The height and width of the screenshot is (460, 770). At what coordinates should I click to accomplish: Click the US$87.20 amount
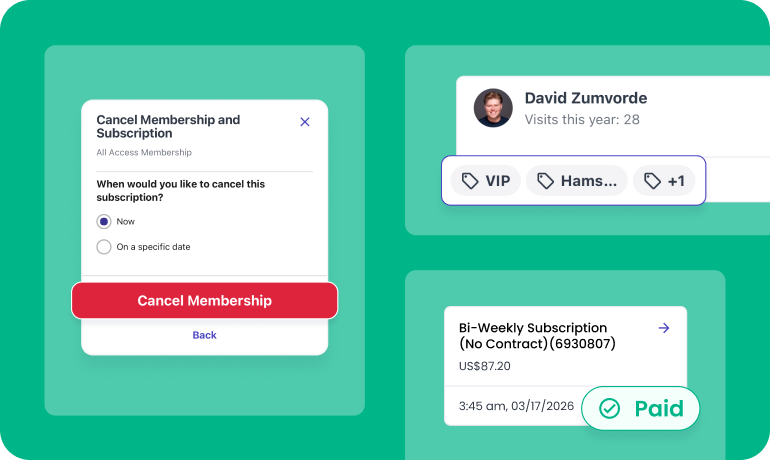tap(485, 366)
